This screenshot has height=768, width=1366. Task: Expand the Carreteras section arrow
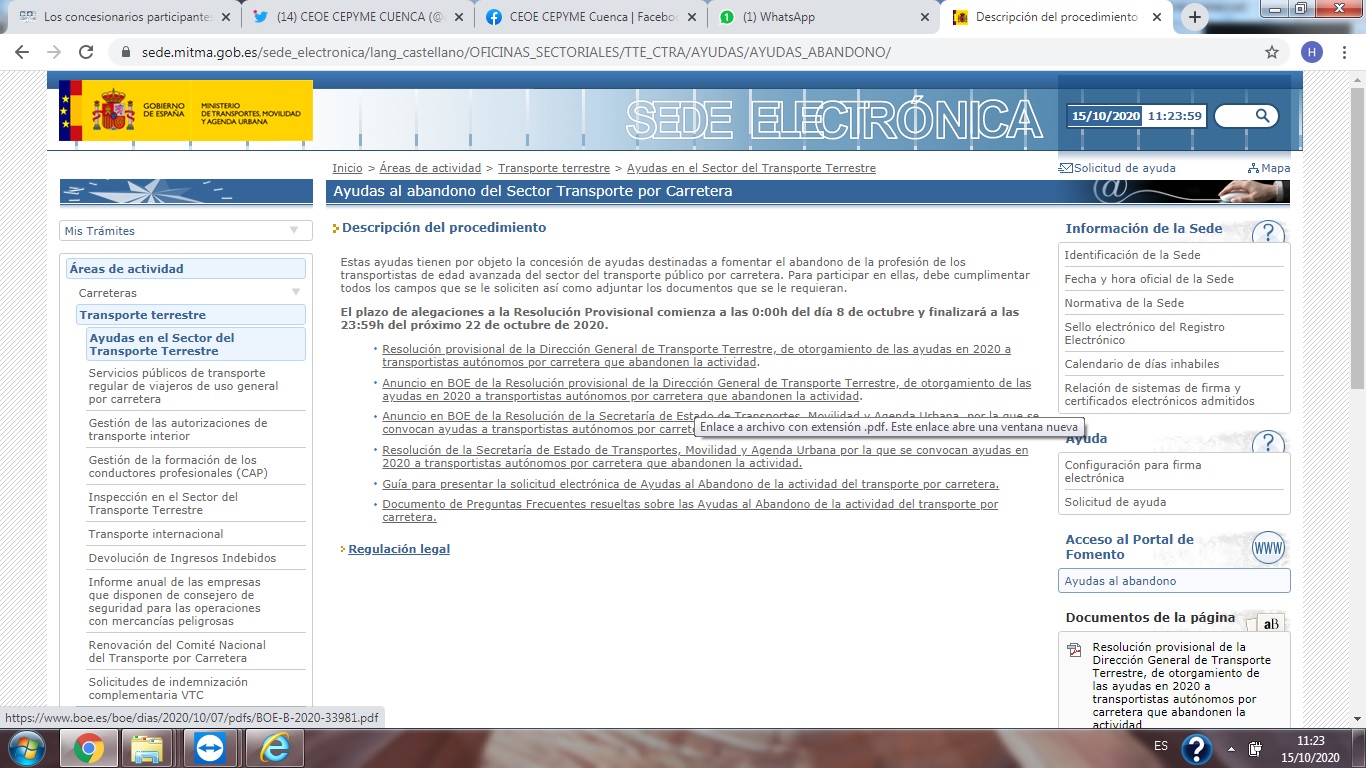pyautogui.click(x=295, y=293)
